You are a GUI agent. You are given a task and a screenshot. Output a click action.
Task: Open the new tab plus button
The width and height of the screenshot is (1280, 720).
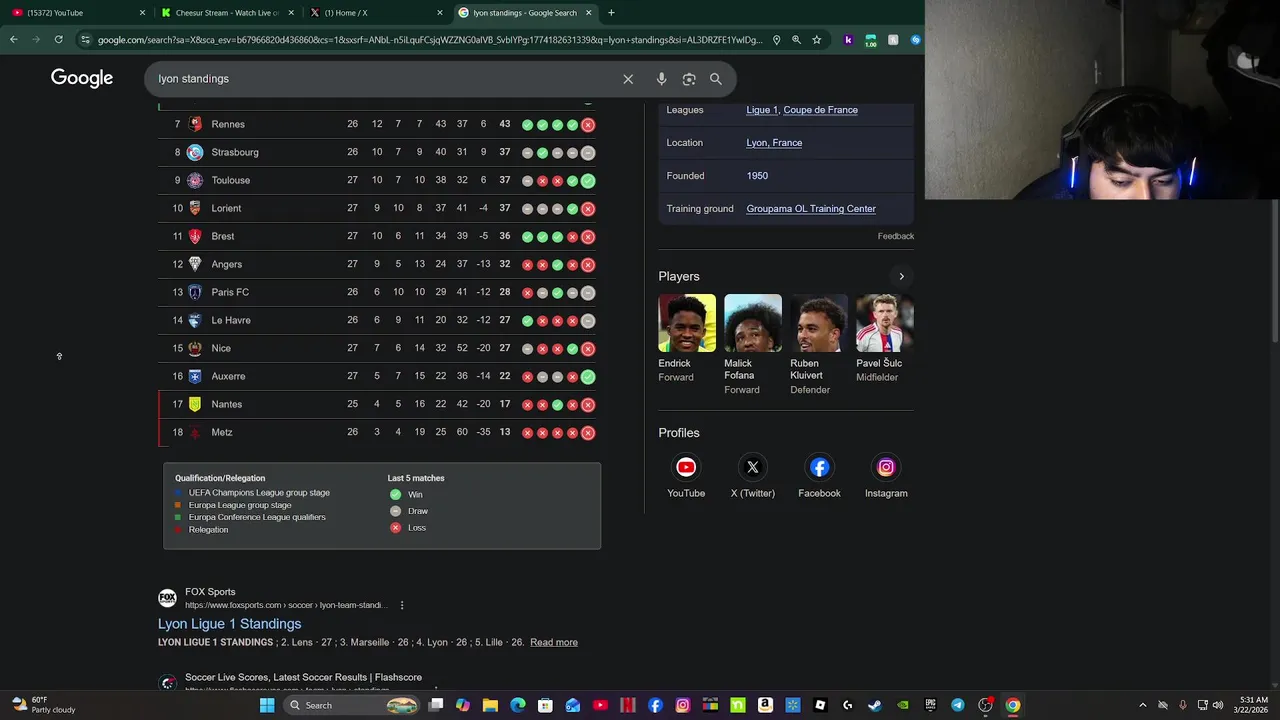(x=611, y=13)
